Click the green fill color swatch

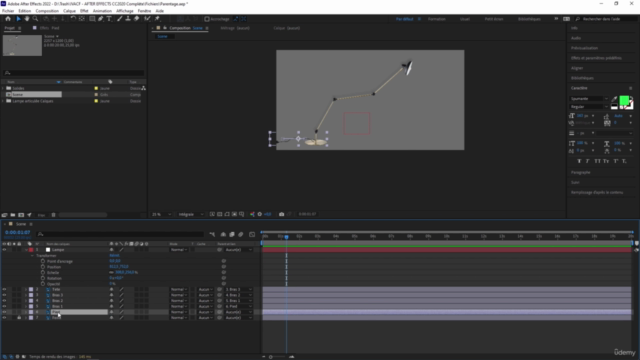tap(624, 100)
